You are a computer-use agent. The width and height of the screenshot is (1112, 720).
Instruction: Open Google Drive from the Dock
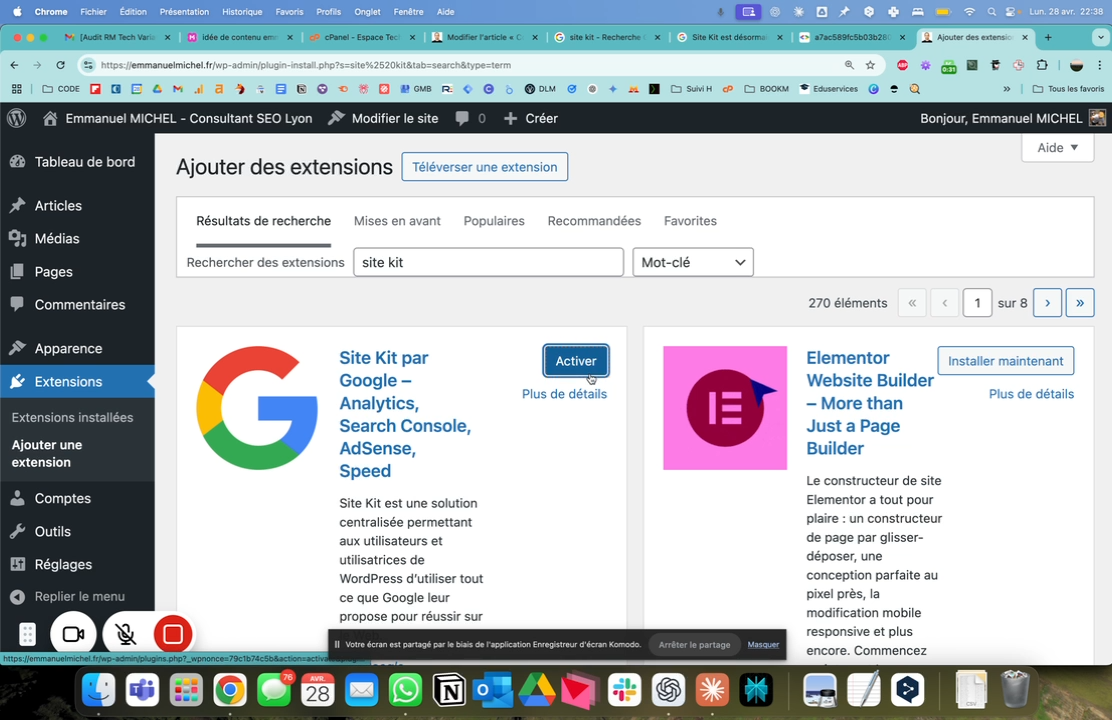537,689
